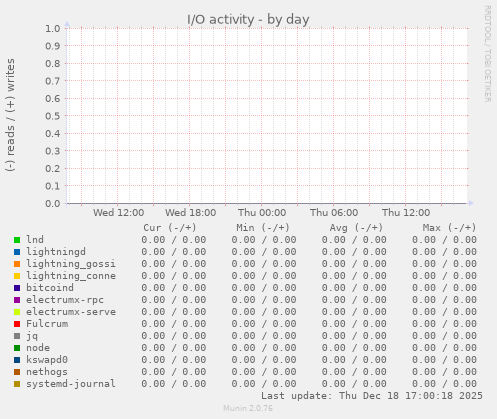497x419 pixels.
Task: Click the kswapd0 navy legend swatch
Action: (x=17, y=360)
